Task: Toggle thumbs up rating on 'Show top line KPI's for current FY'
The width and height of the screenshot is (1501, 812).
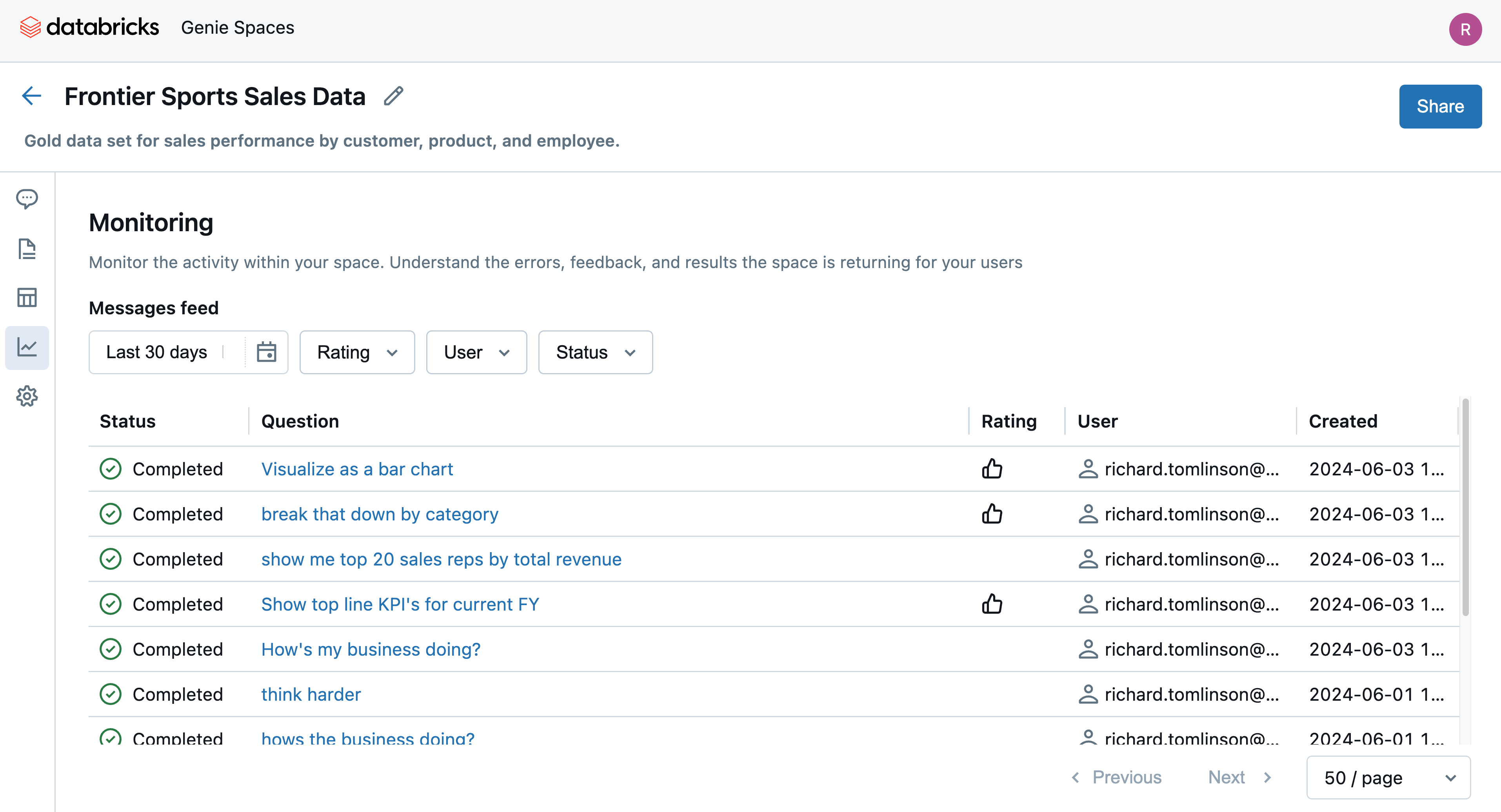Action: coord(993,604)
